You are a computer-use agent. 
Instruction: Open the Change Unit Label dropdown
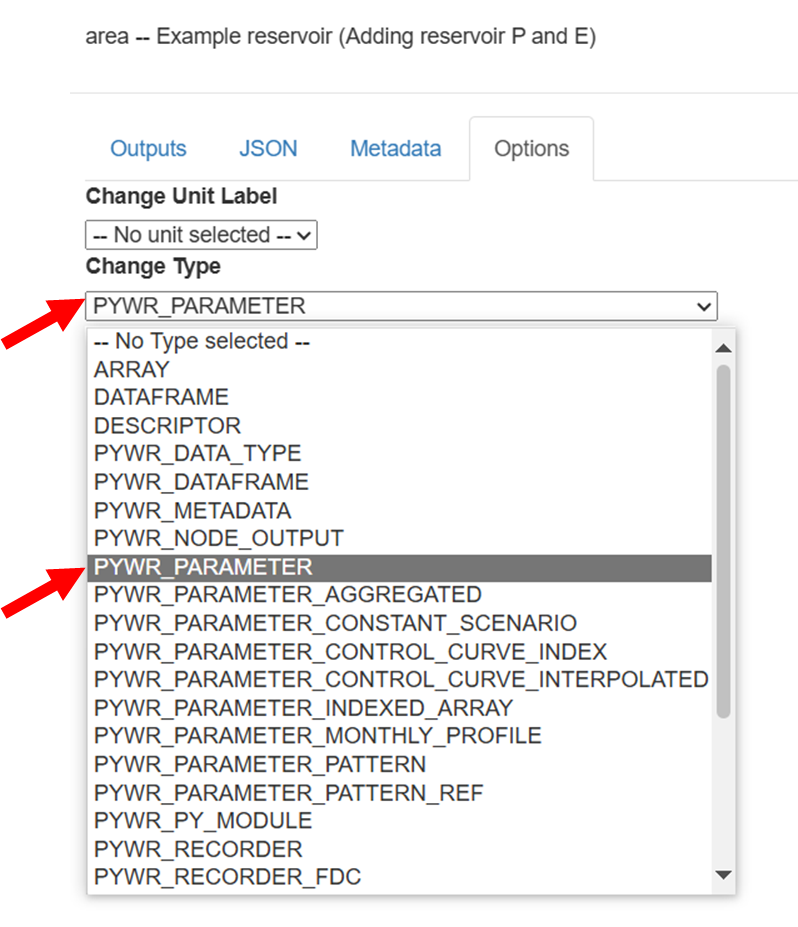click(201, 235)
